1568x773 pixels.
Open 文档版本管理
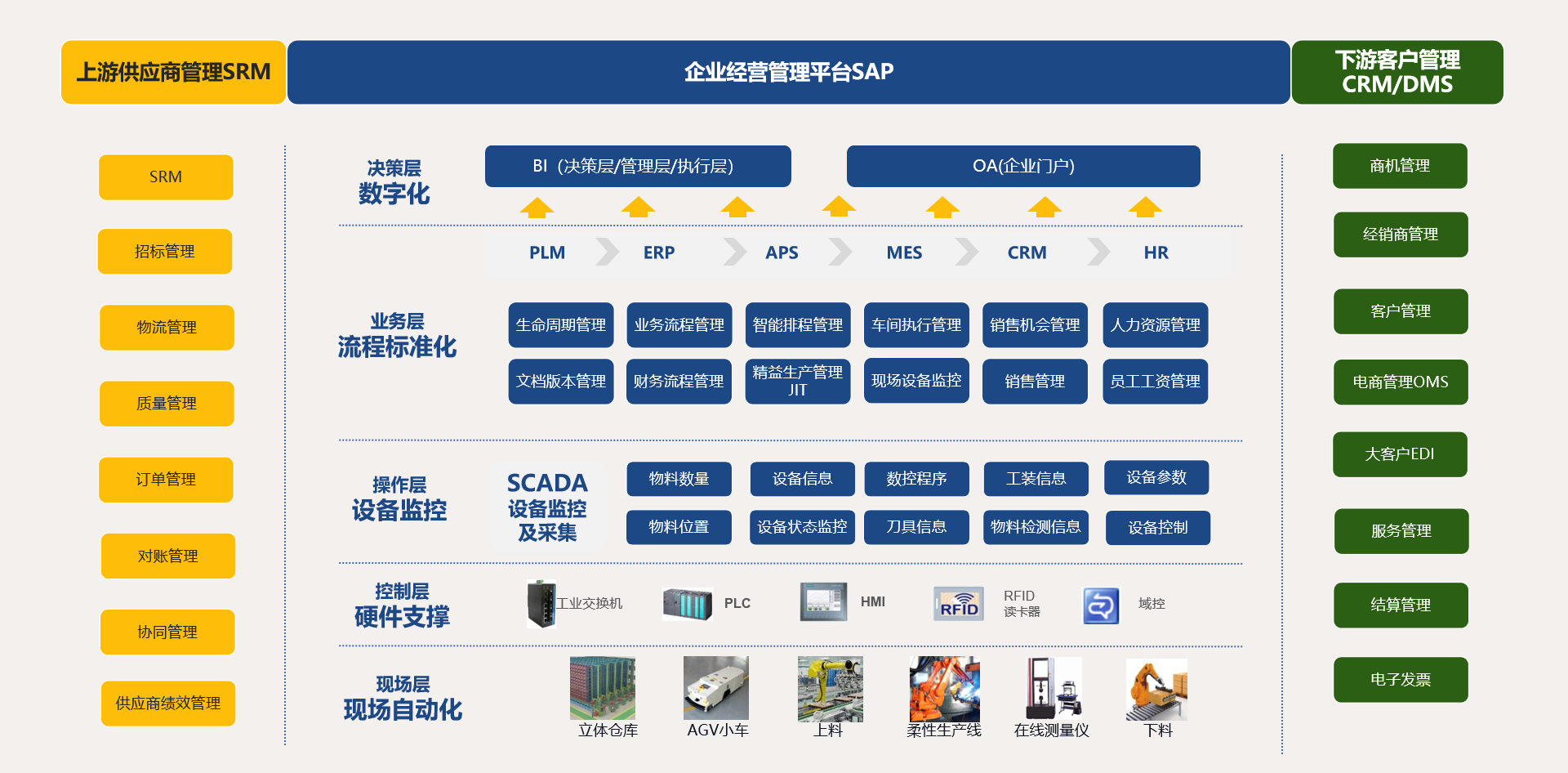pyautogui.click(x=561, y=382)
